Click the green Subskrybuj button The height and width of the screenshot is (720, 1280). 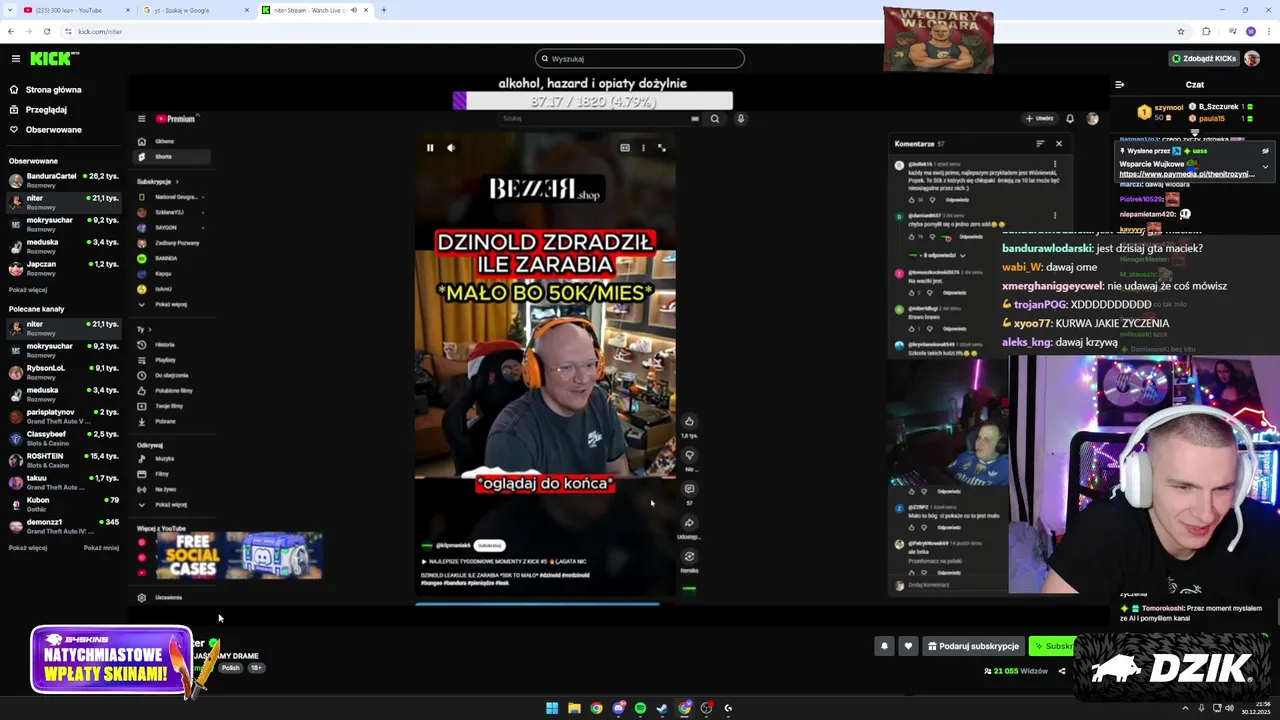[1052, 646]
